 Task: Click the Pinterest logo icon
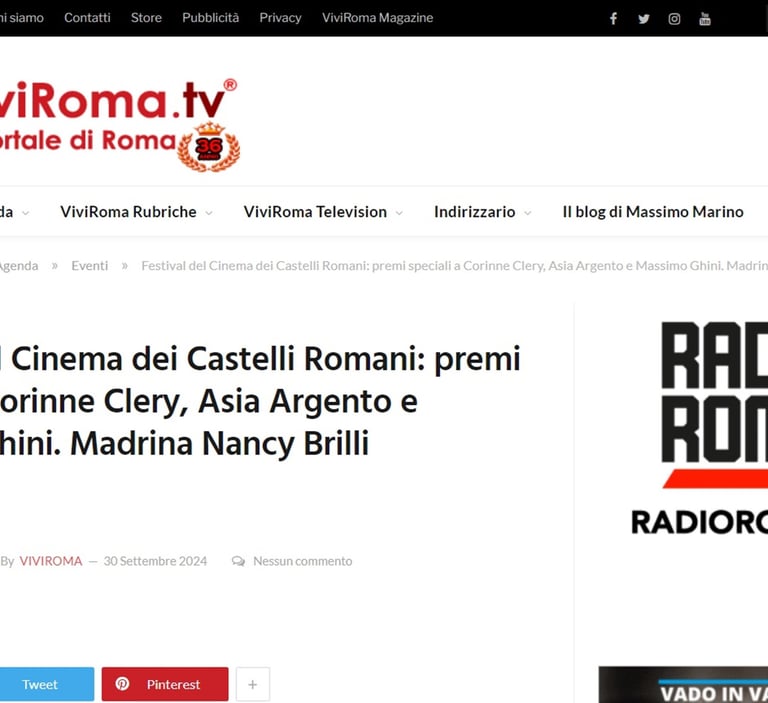[x=122, y=683]
